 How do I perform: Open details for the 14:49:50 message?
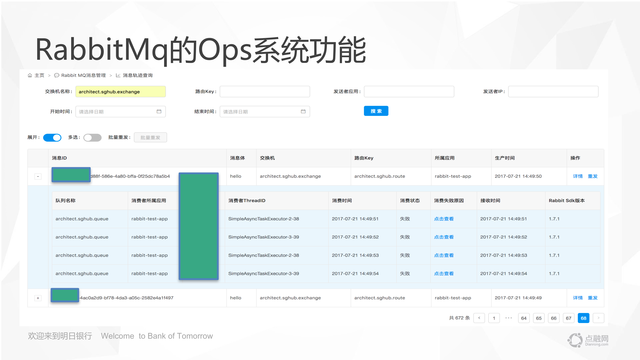(578, 176)
